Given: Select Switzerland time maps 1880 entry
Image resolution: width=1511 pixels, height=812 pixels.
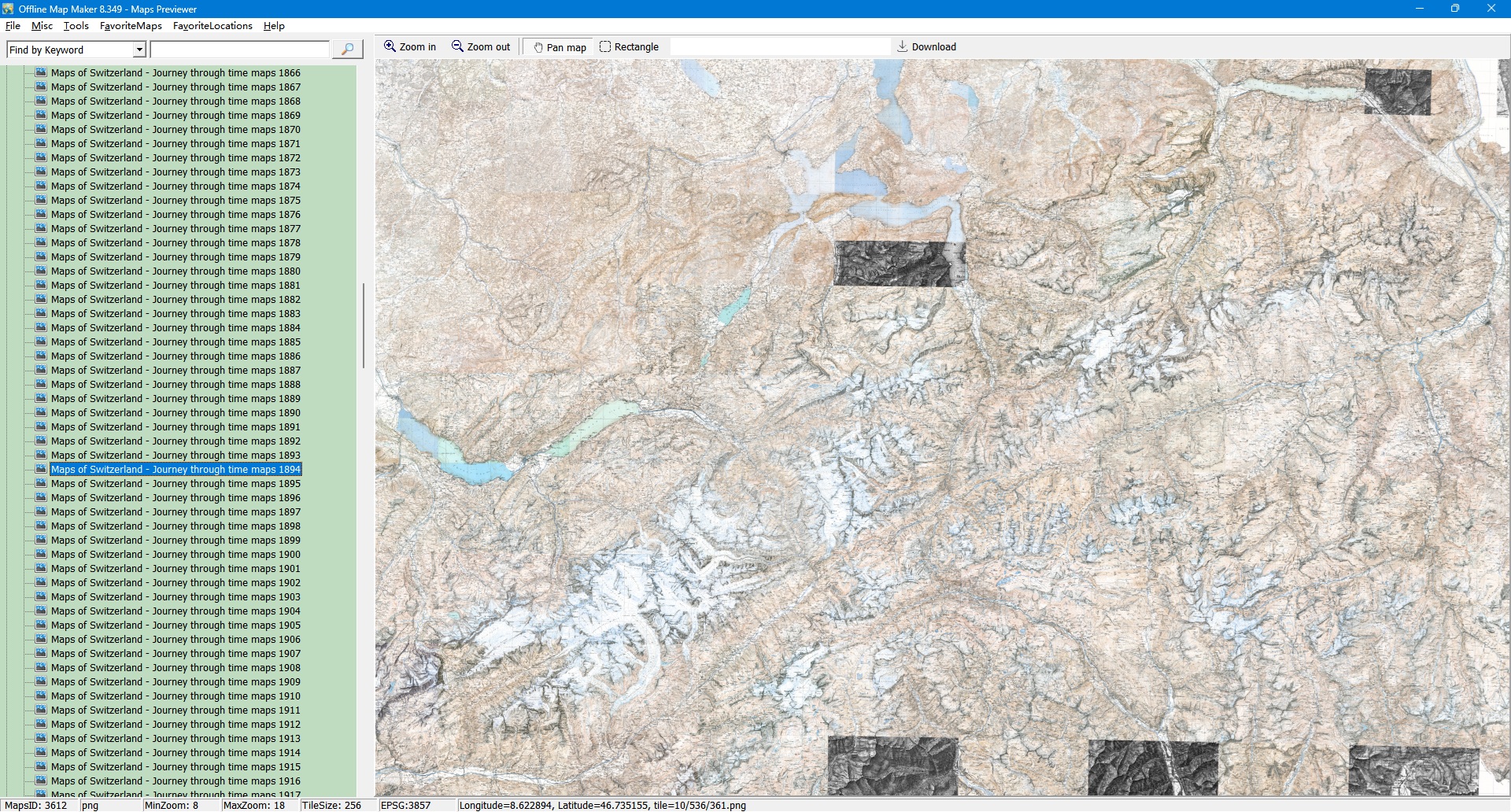Looking at the screenshot, I should click(x=175, y=271).
